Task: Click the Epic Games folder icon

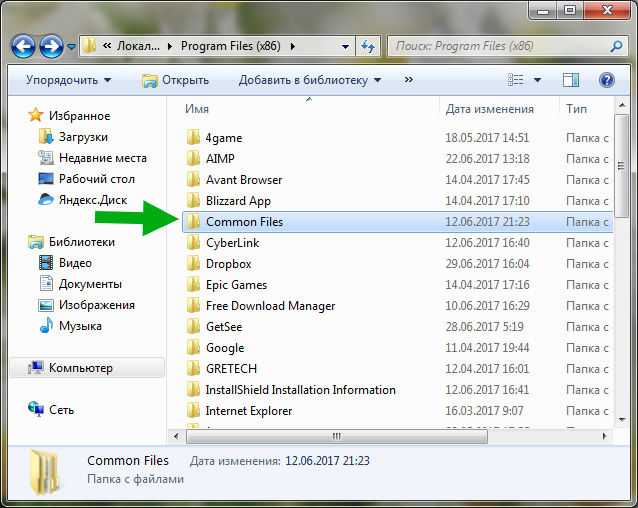Action: point(193,285)
